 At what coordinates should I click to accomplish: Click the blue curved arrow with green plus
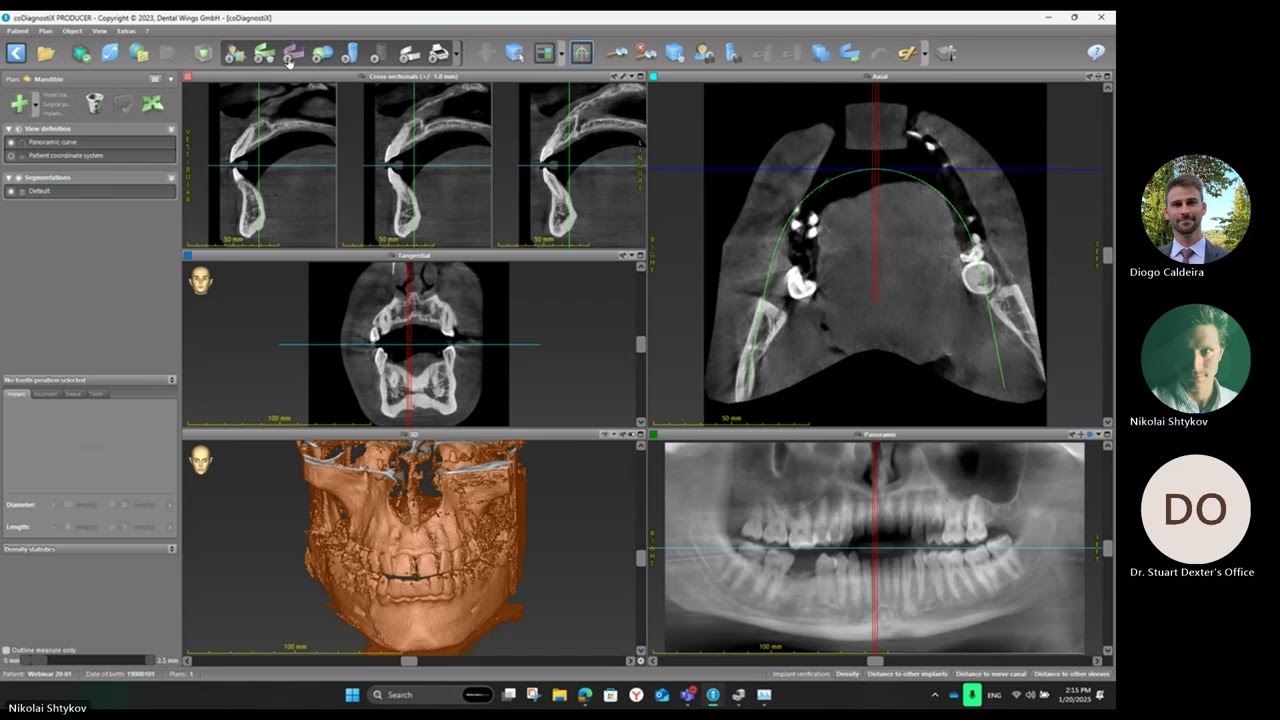[x=849, y=53]
